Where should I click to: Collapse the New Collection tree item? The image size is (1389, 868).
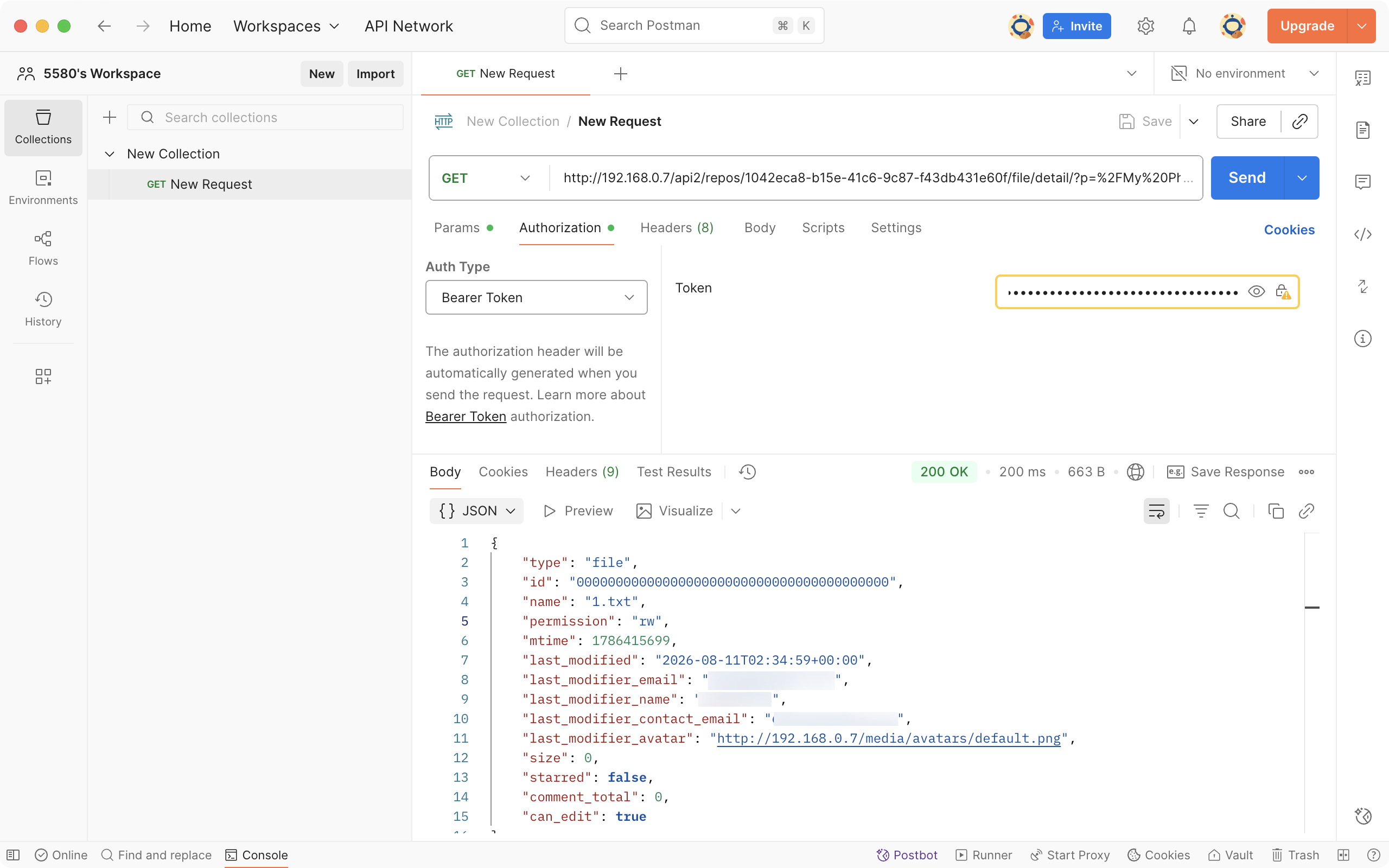(x=110, y=154)
